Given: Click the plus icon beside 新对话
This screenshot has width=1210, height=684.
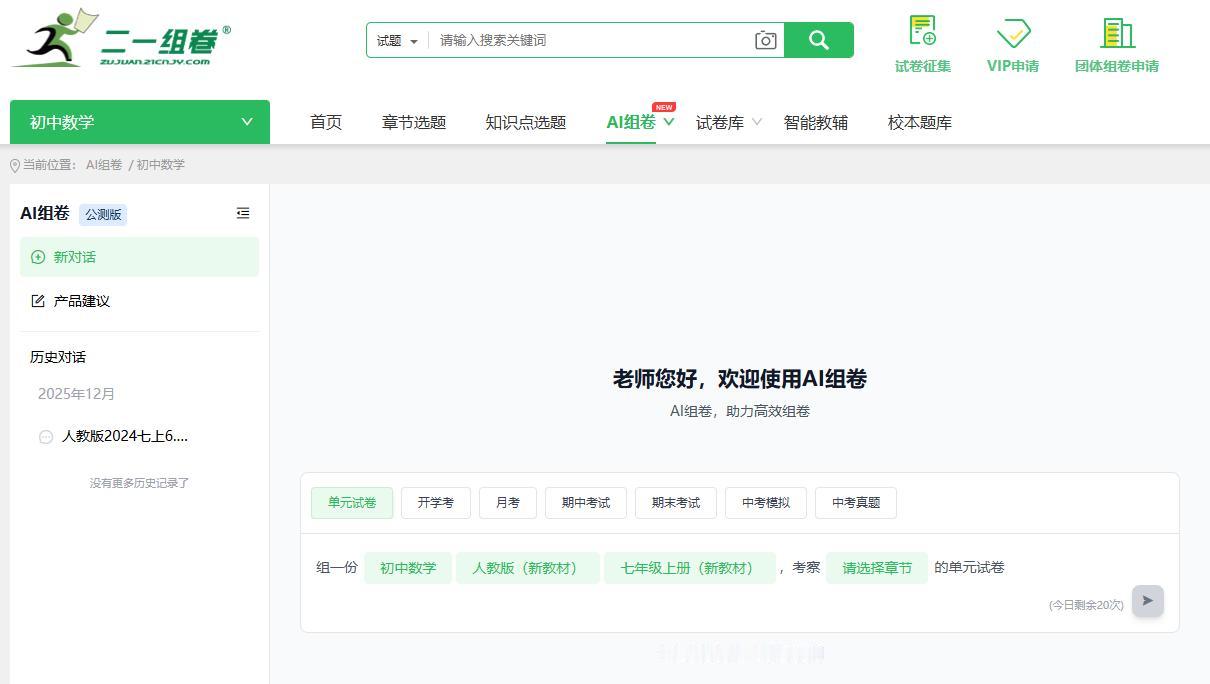Looking at the screenshot, I should pos(38,257).
